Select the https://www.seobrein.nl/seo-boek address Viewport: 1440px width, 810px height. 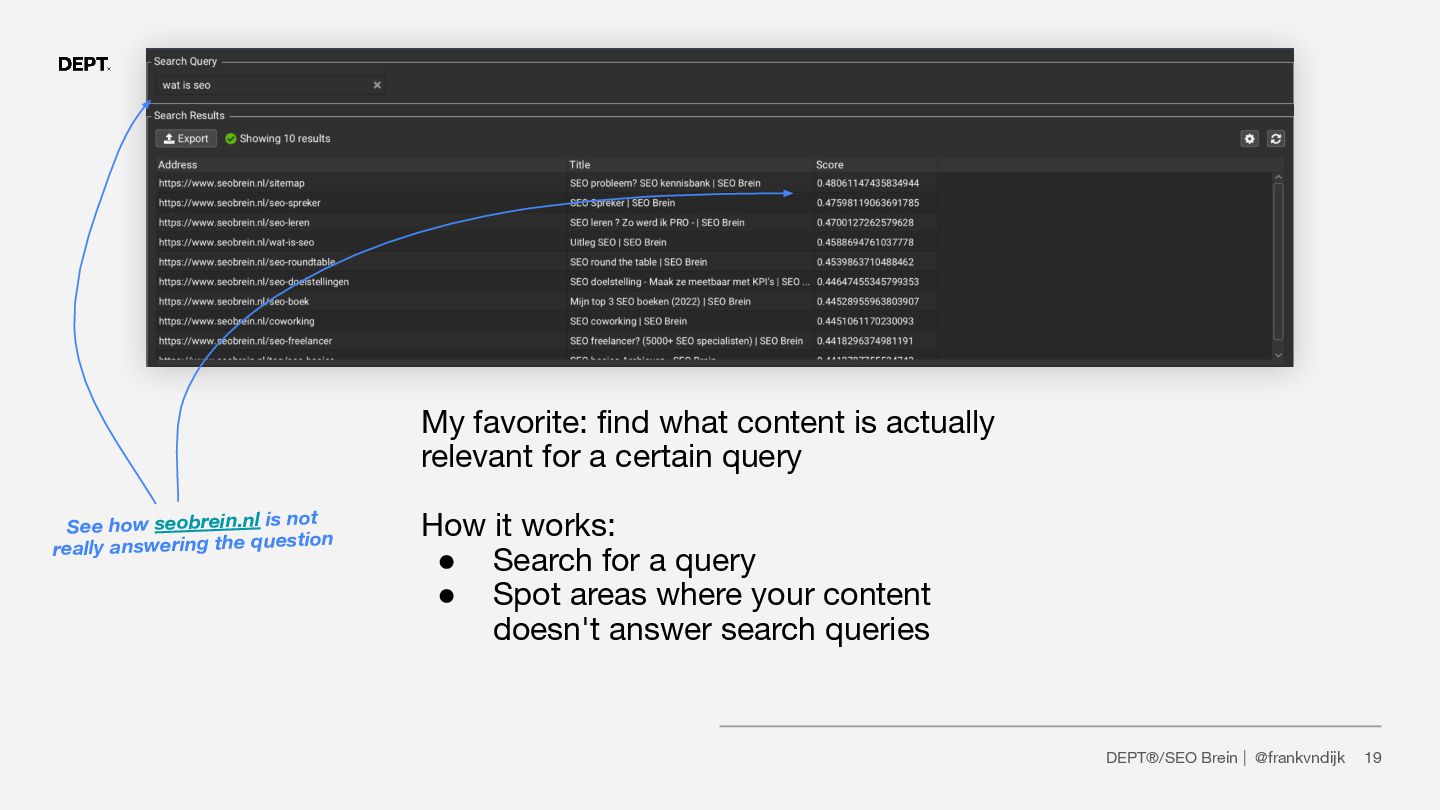[233, 301]
